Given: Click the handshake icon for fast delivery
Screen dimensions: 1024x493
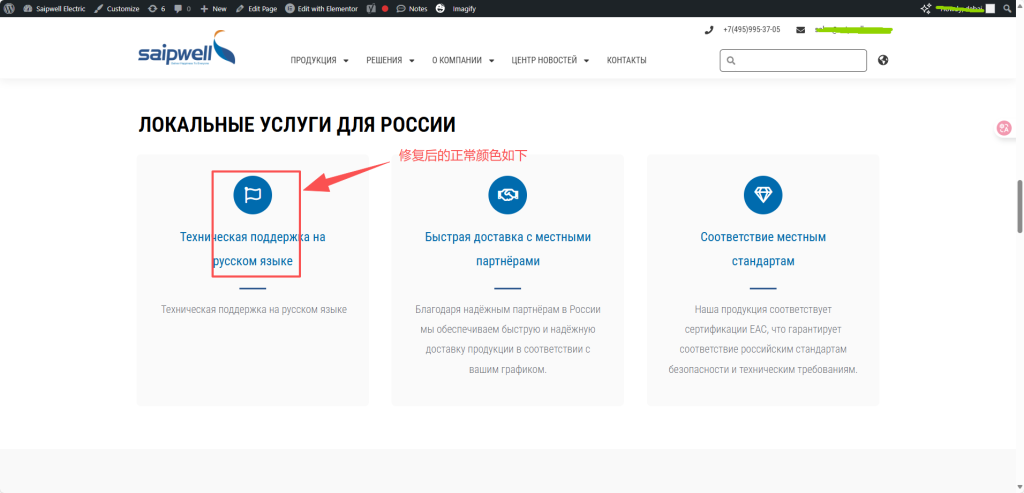Looking at the screenshot, I should (508, 195).
